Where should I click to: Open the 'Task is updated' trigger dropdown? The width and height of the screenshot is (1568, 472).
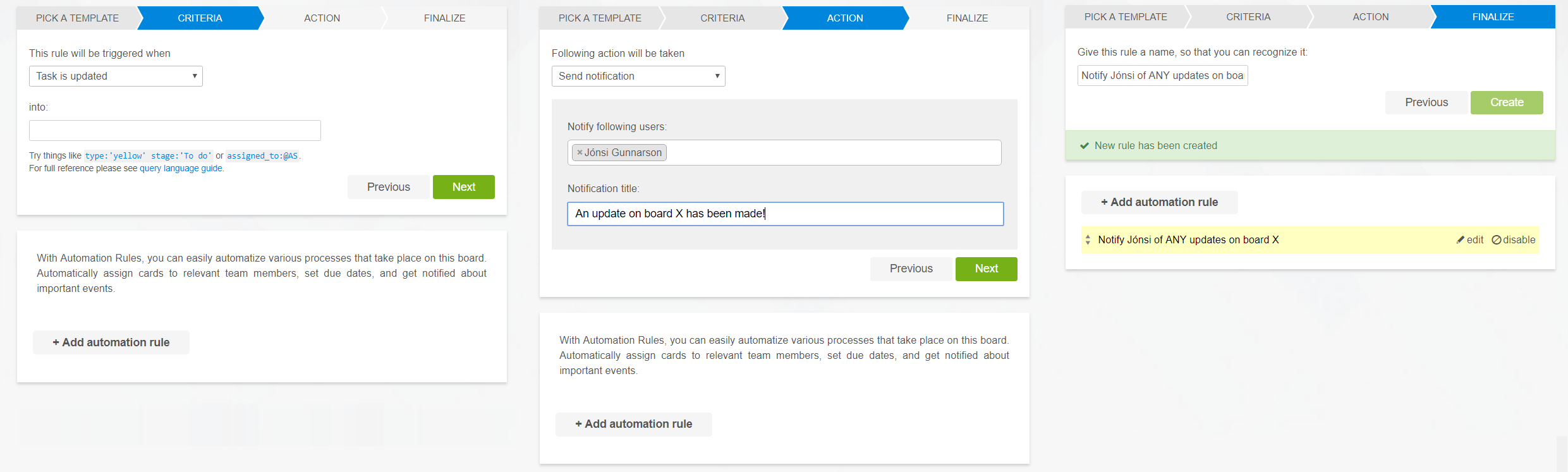pos(116,76)
